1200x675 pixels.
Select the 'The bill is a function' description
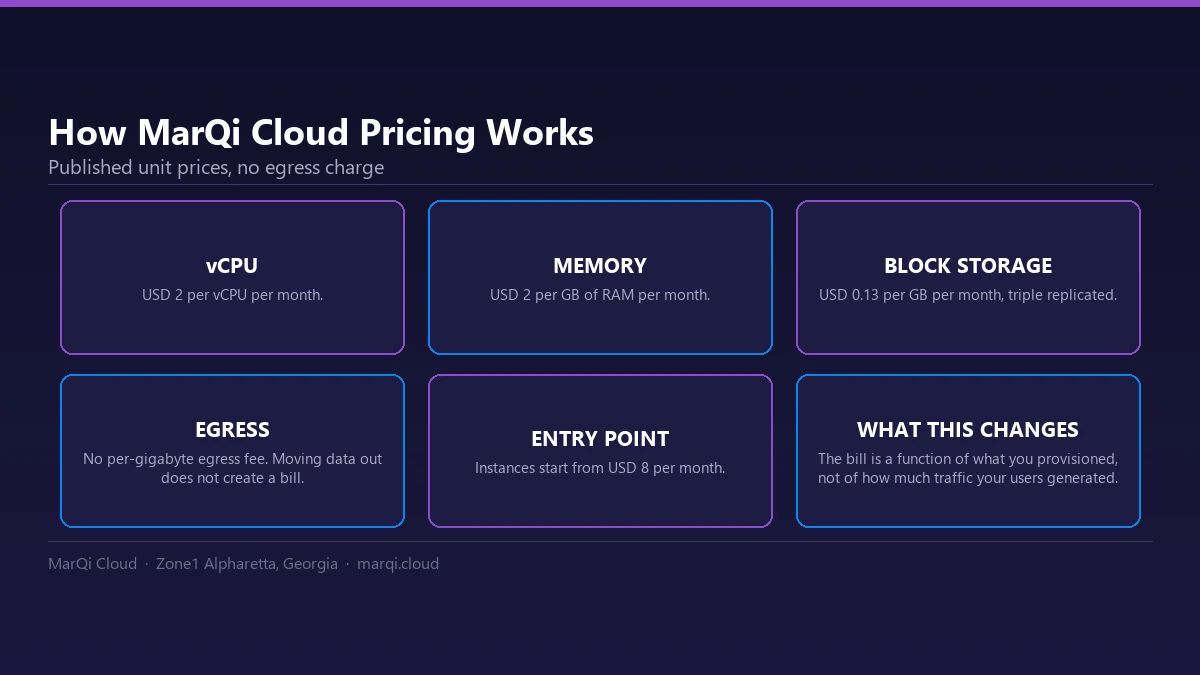(x=968, y=468)
